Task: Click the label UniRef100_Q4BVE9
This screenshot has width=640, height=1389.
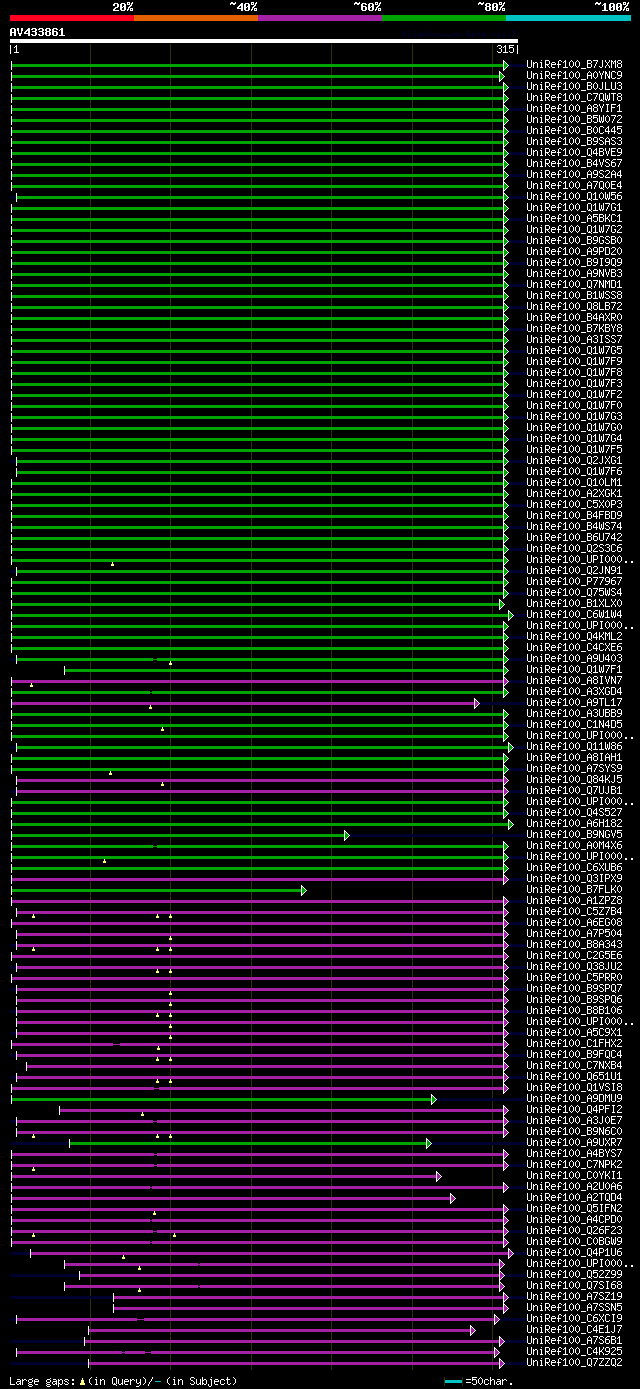Action: pos(574,153)
